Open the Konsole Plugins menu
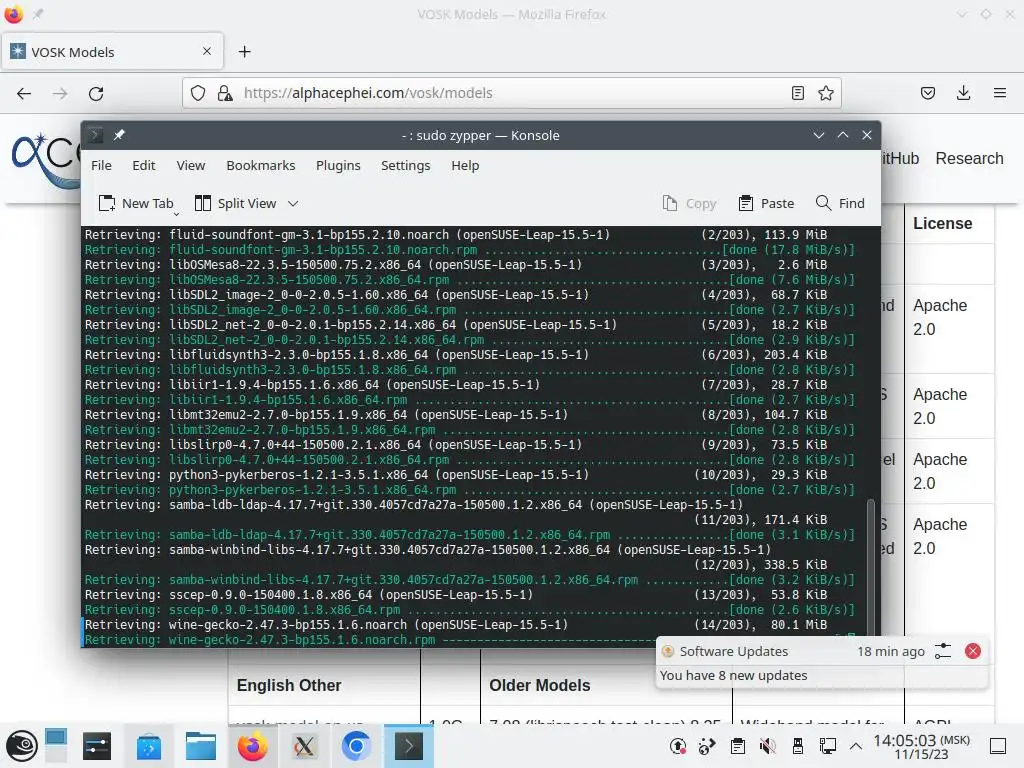Screen dimensions: 1024x768 coord(338,166)
